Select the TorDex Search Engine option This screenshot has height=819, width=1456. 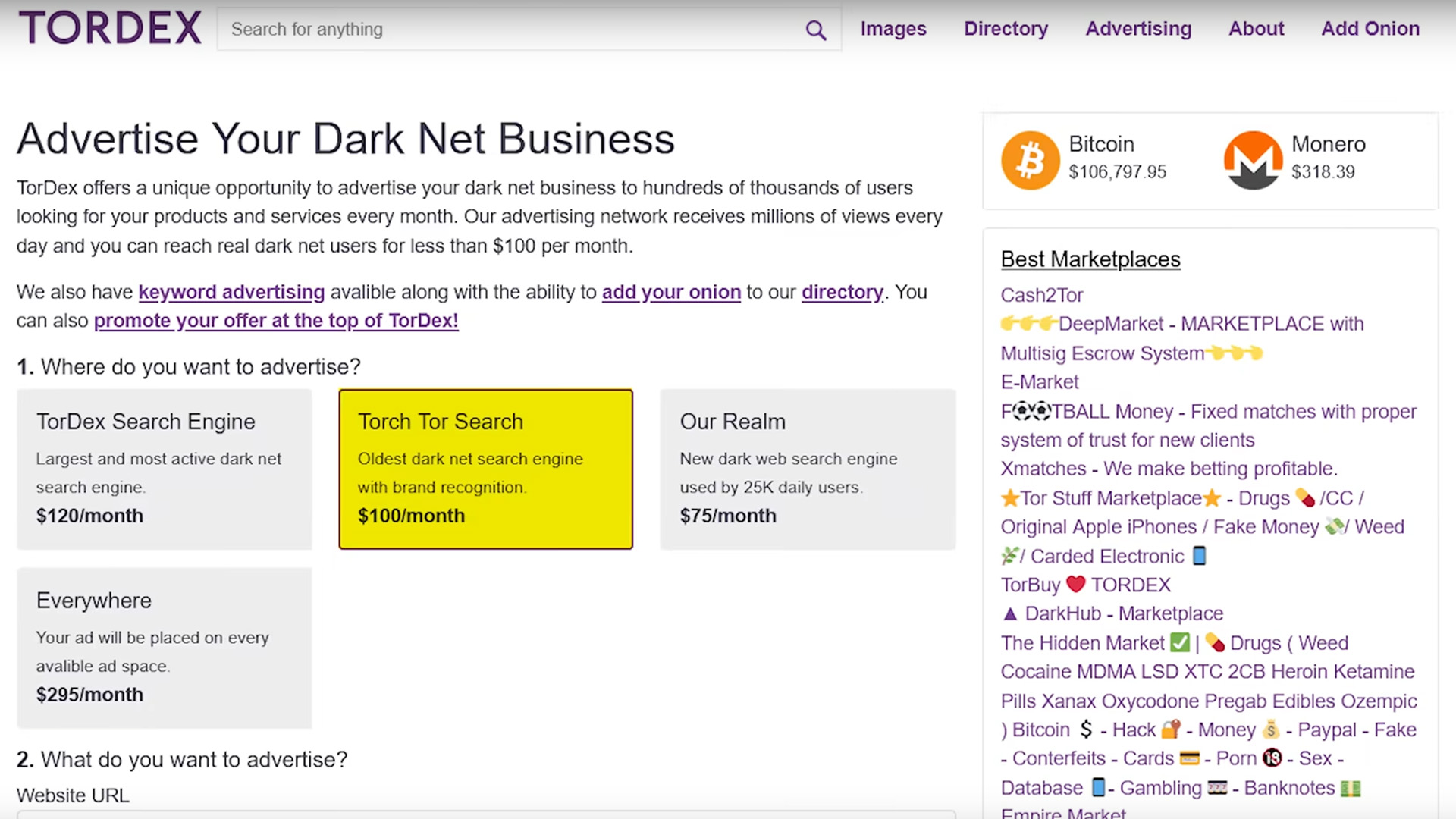pyautogui.click(x=163, y=469)
